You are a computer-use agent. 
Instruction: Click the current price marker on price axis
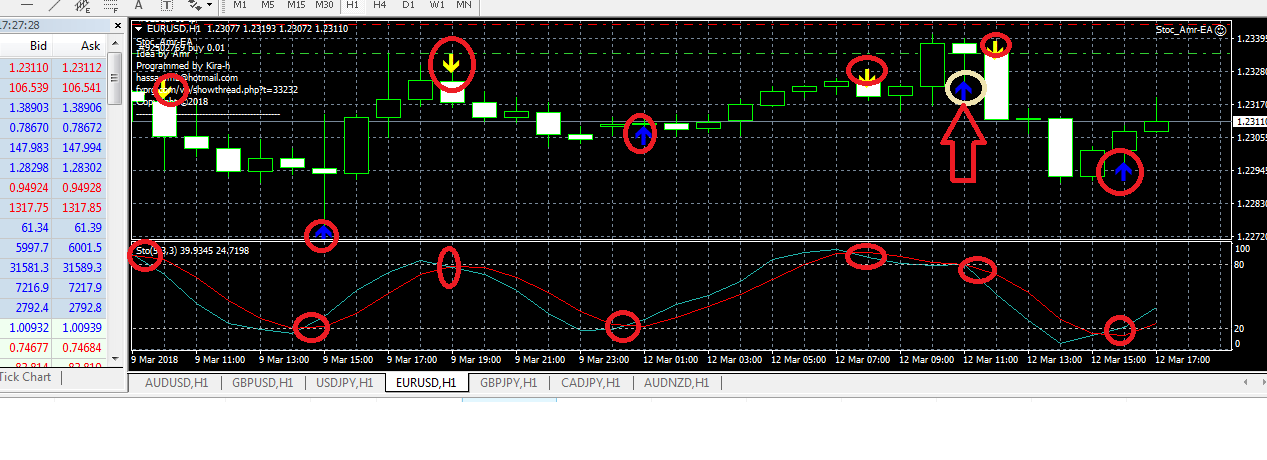(x=1248, y=121)
